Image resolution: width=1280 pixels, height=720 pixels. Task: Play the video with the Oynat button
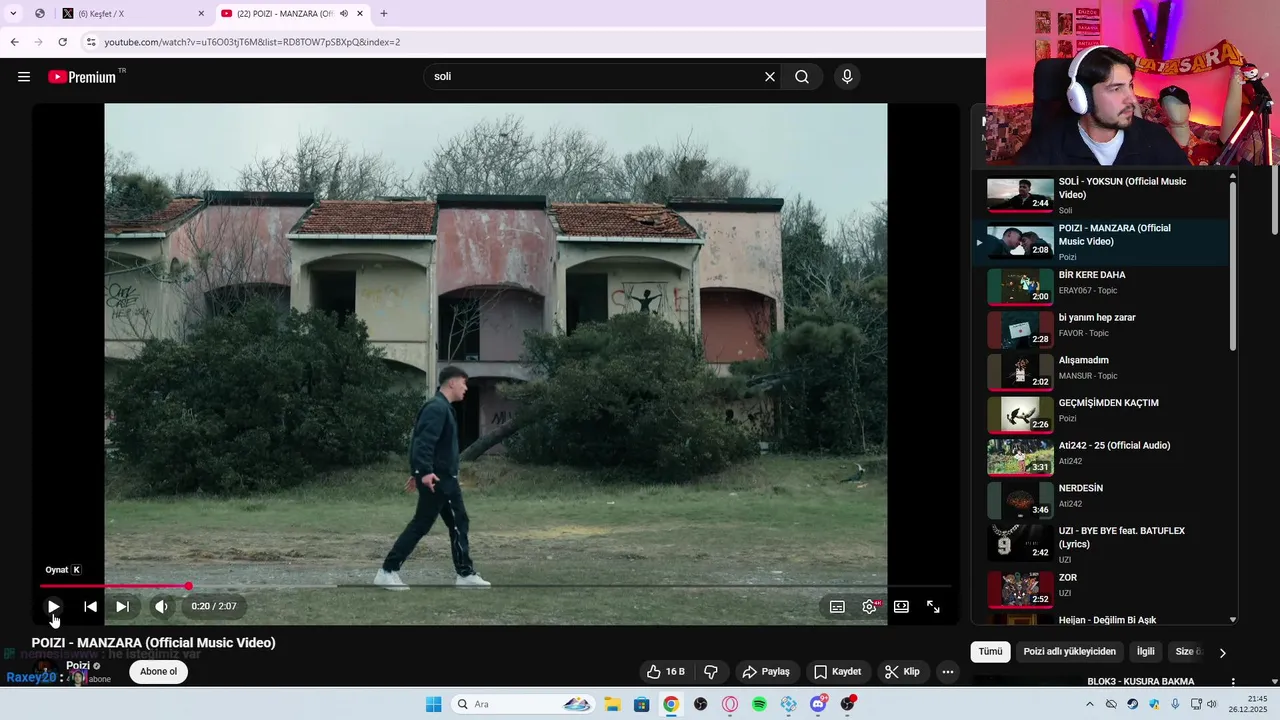pos(54,606)
